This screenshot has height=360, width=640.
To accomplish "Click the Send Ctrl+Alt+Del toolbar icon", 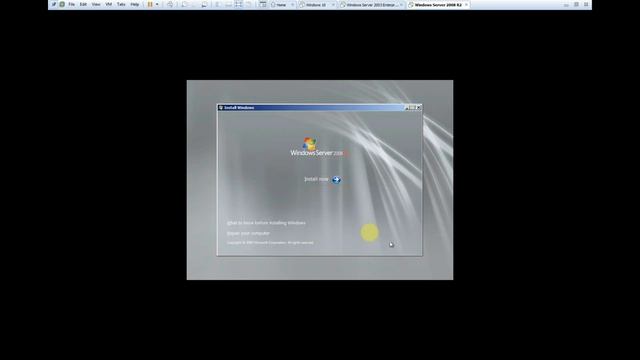I will coord(170,4).
